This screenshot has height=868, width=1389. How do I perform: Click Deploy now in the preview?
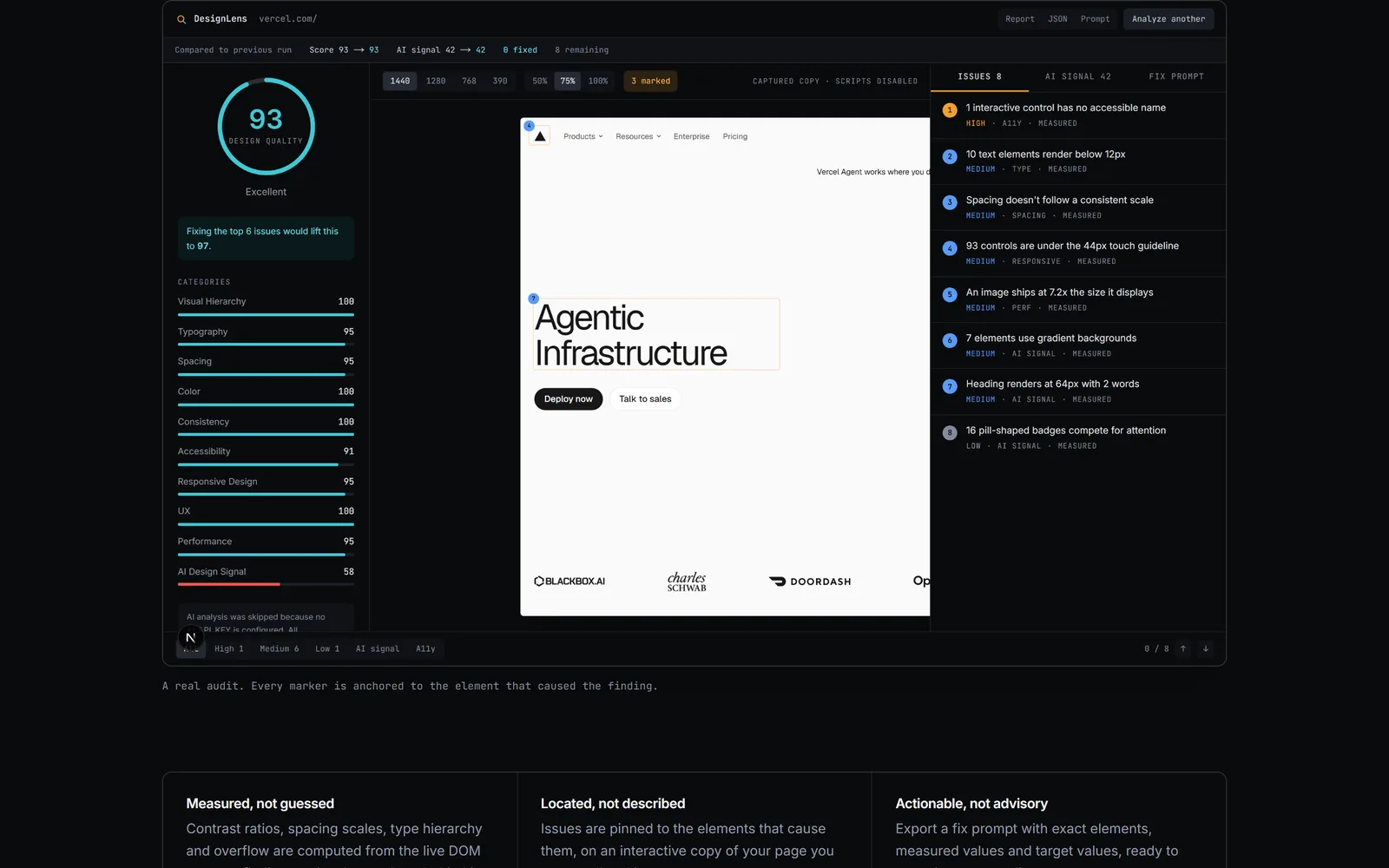tap(569, 399)
